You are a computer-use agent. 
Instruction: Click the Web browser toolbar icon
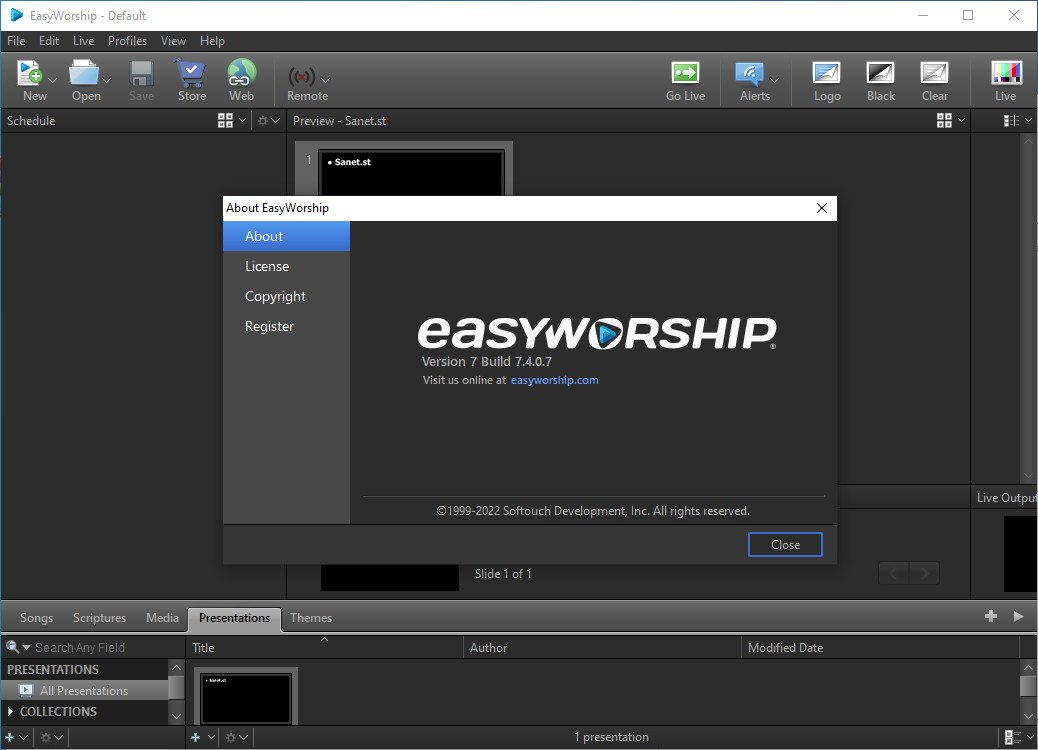point(240,80)
